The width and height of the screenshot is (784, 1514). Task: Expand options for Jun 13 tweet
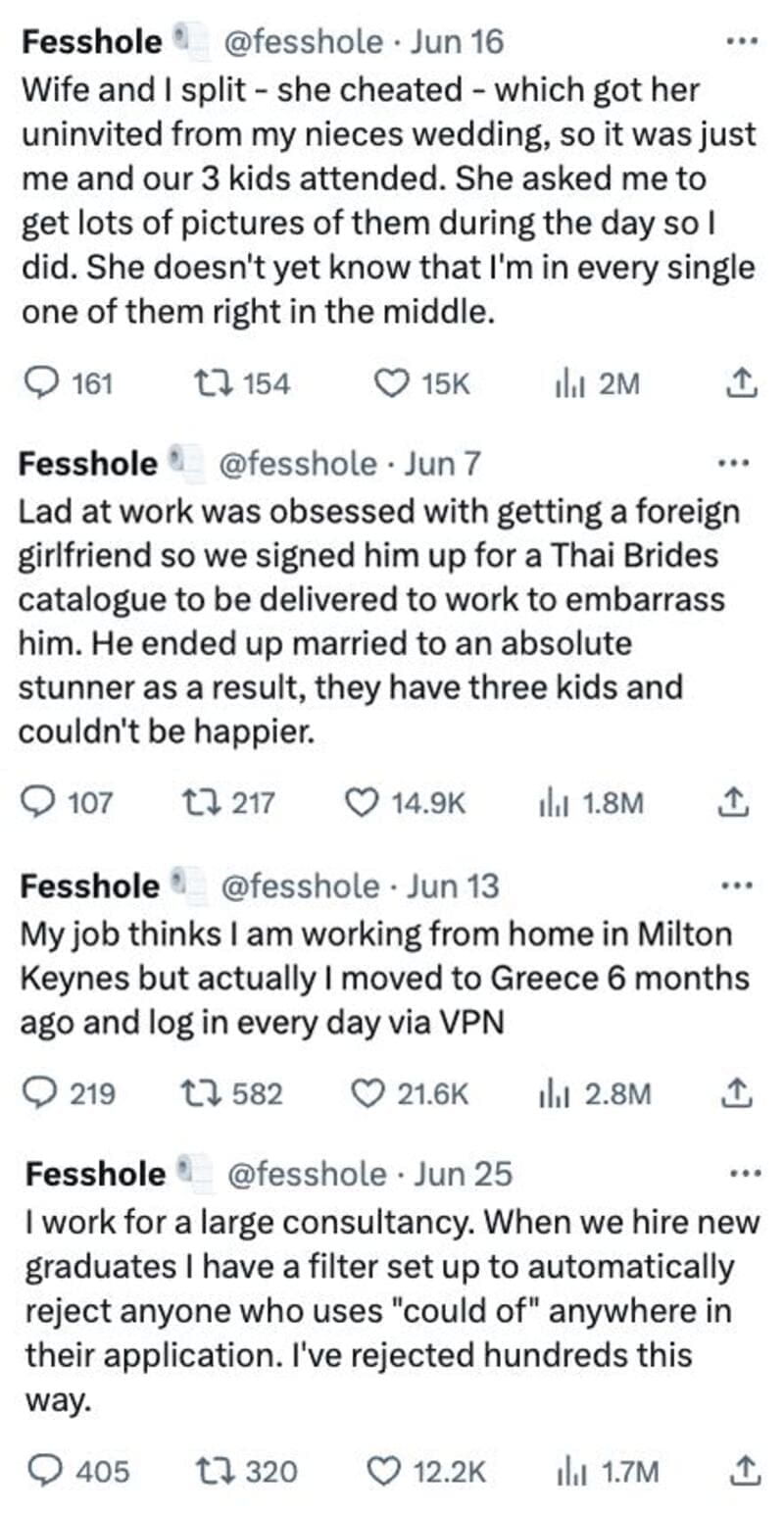click(x=735, y=885)
